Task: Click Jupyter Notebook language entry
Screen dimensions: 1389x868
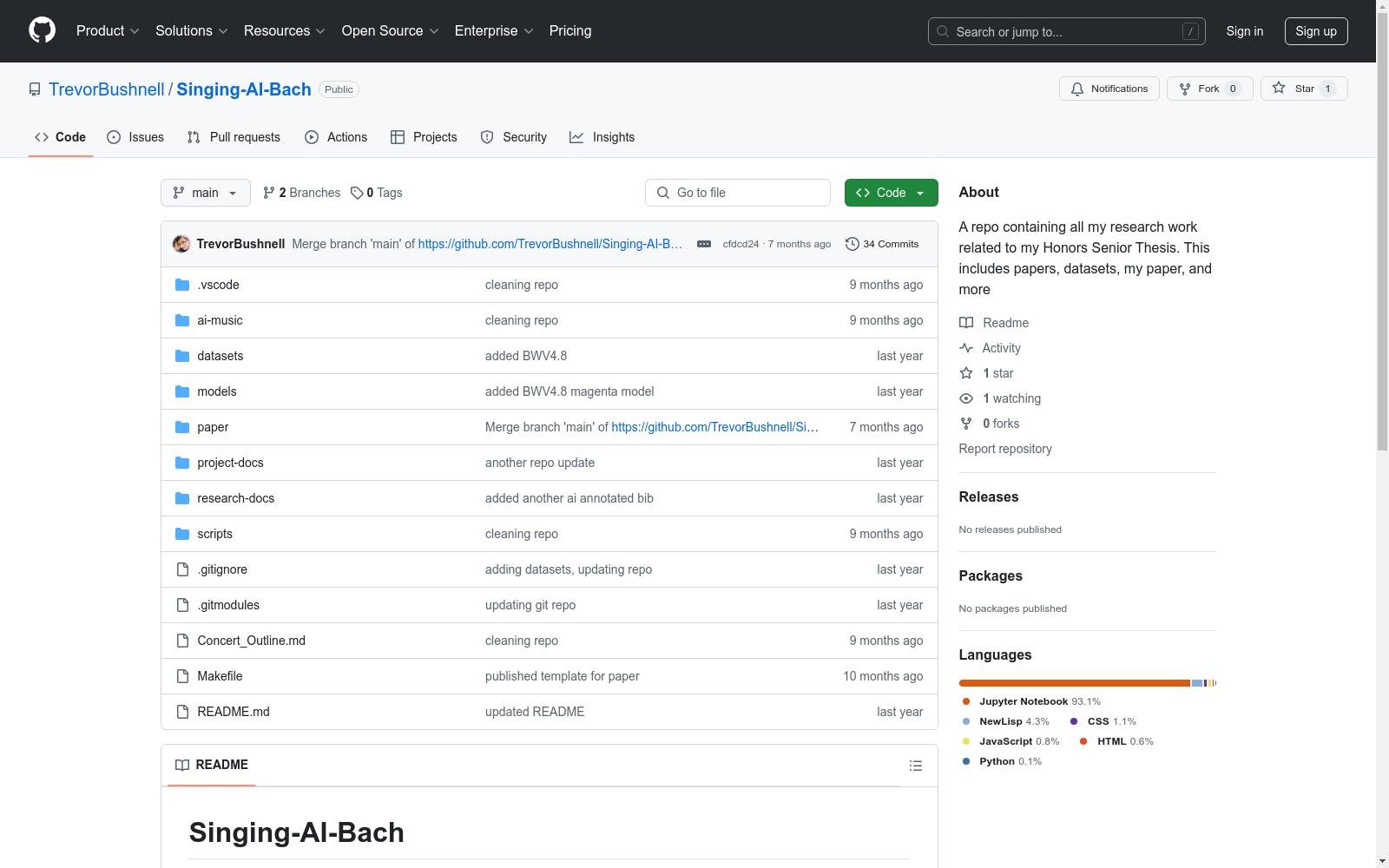Action: 1032,701
